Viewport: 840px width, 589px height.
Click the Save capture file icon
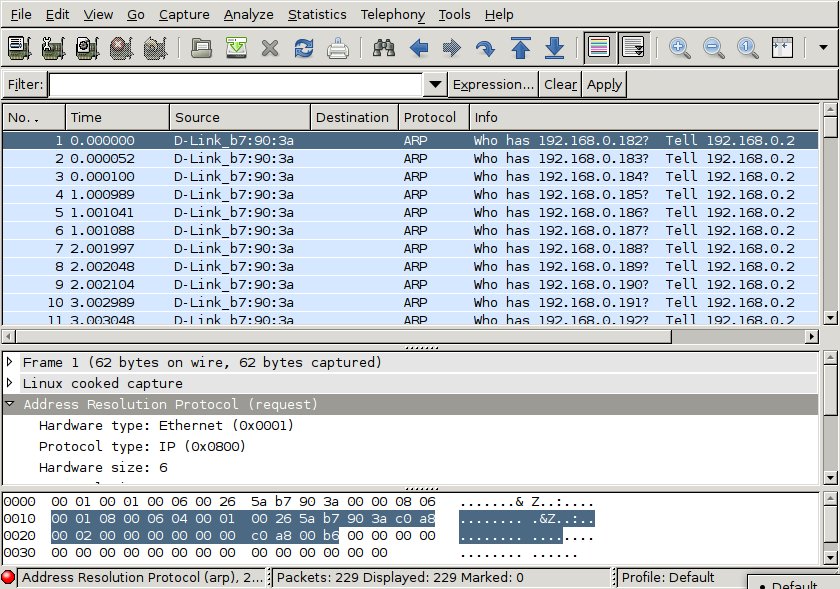click(x=236, y=48)
